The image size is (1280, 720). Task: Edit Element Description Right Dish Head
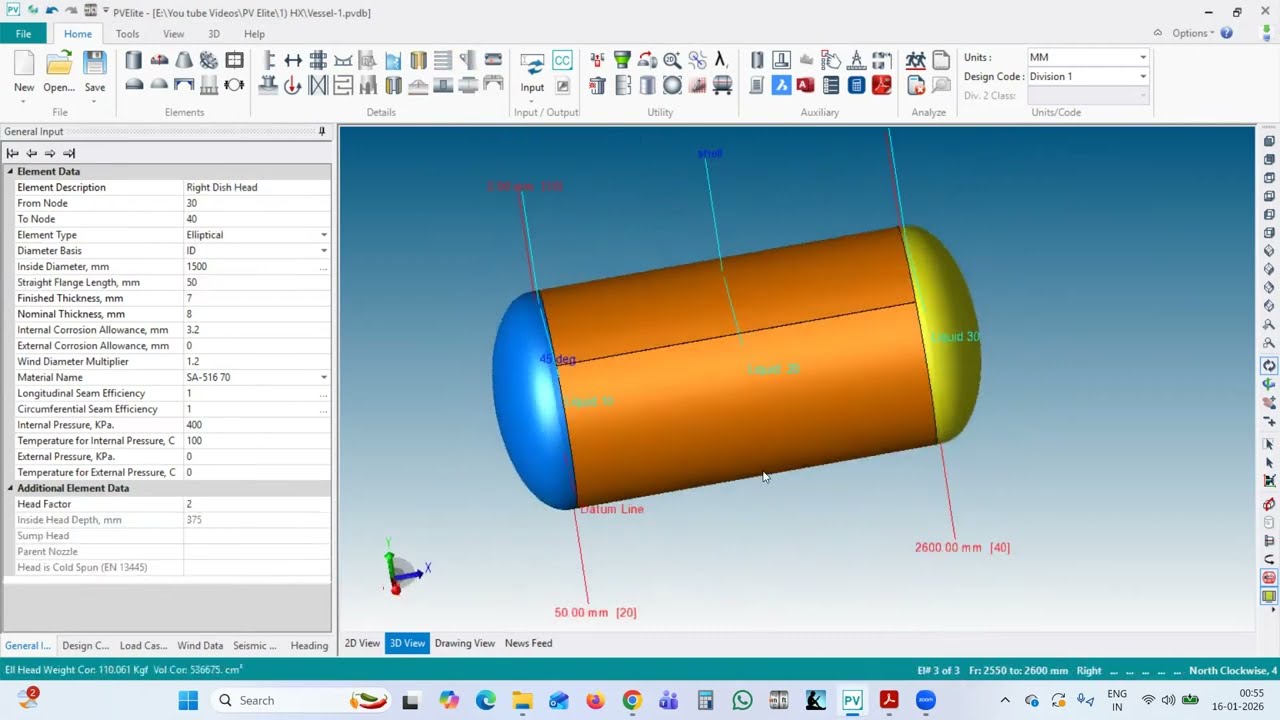click(x=257, y=187)
